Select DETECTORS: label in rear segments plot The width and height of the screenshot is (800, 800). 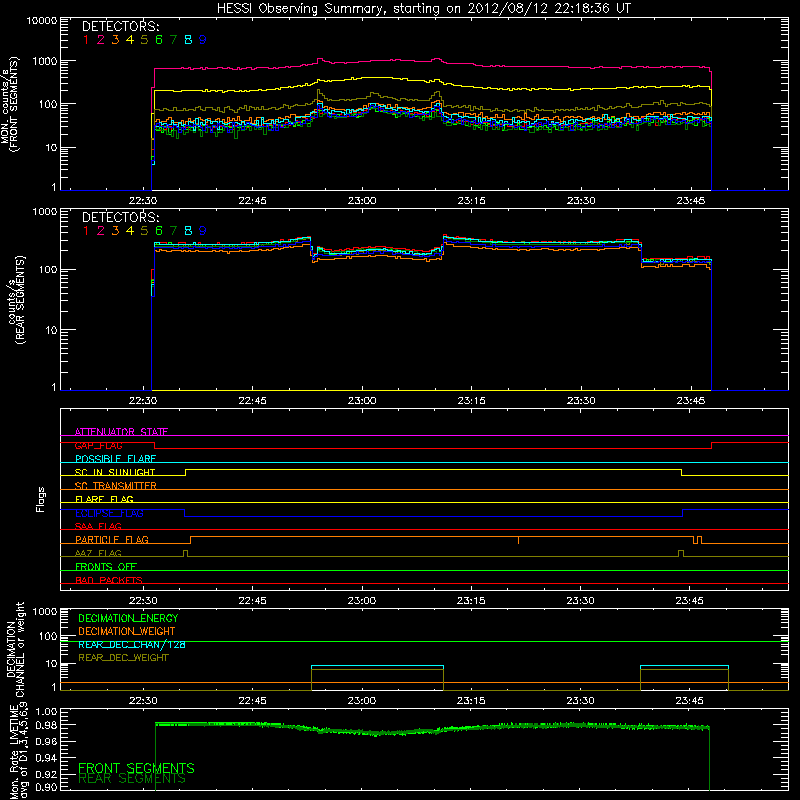click(x=120, y=217)
